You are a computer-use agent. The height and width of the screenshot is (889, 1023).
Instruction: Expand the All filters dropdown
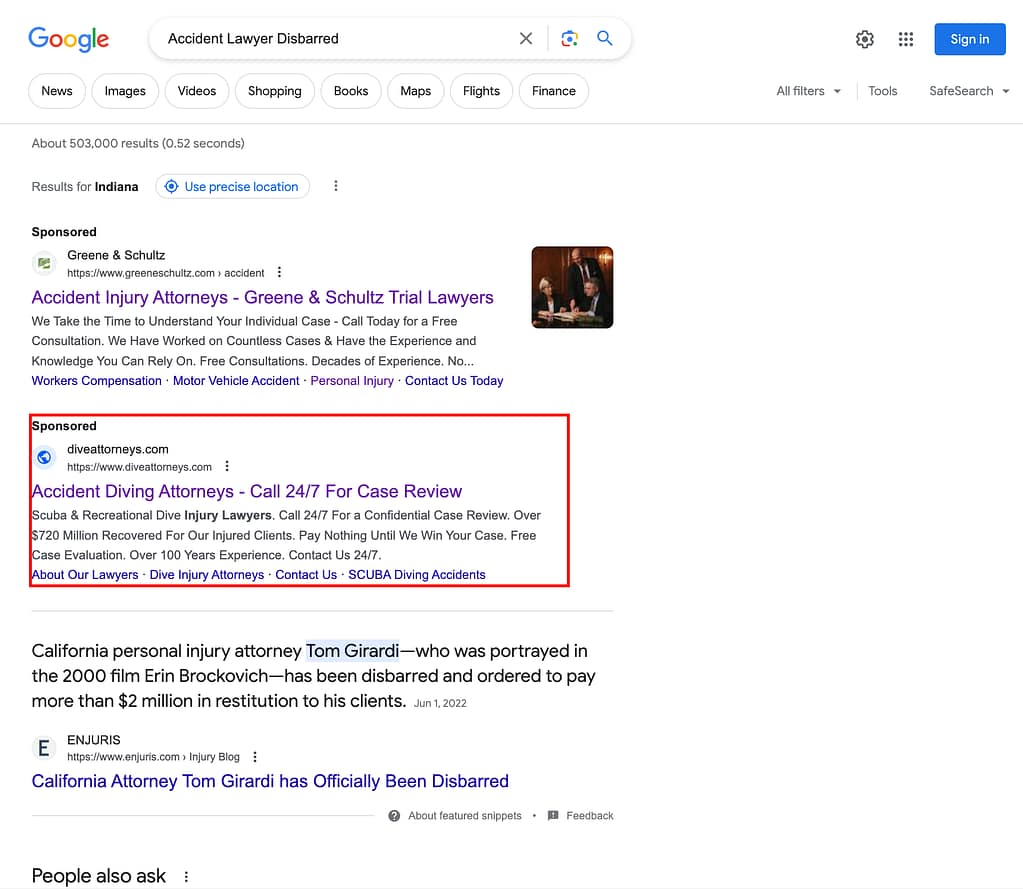point(808,91)
